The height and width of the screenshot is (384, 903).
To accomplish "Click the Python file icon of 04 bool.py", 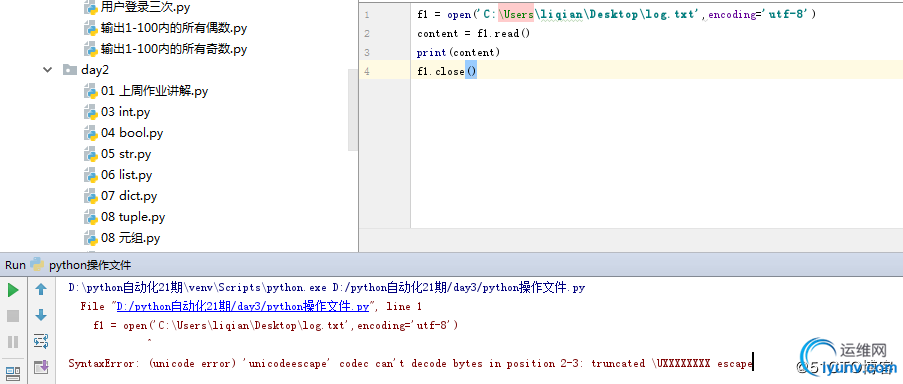I will pyautogui.click(x=90, y=133).
